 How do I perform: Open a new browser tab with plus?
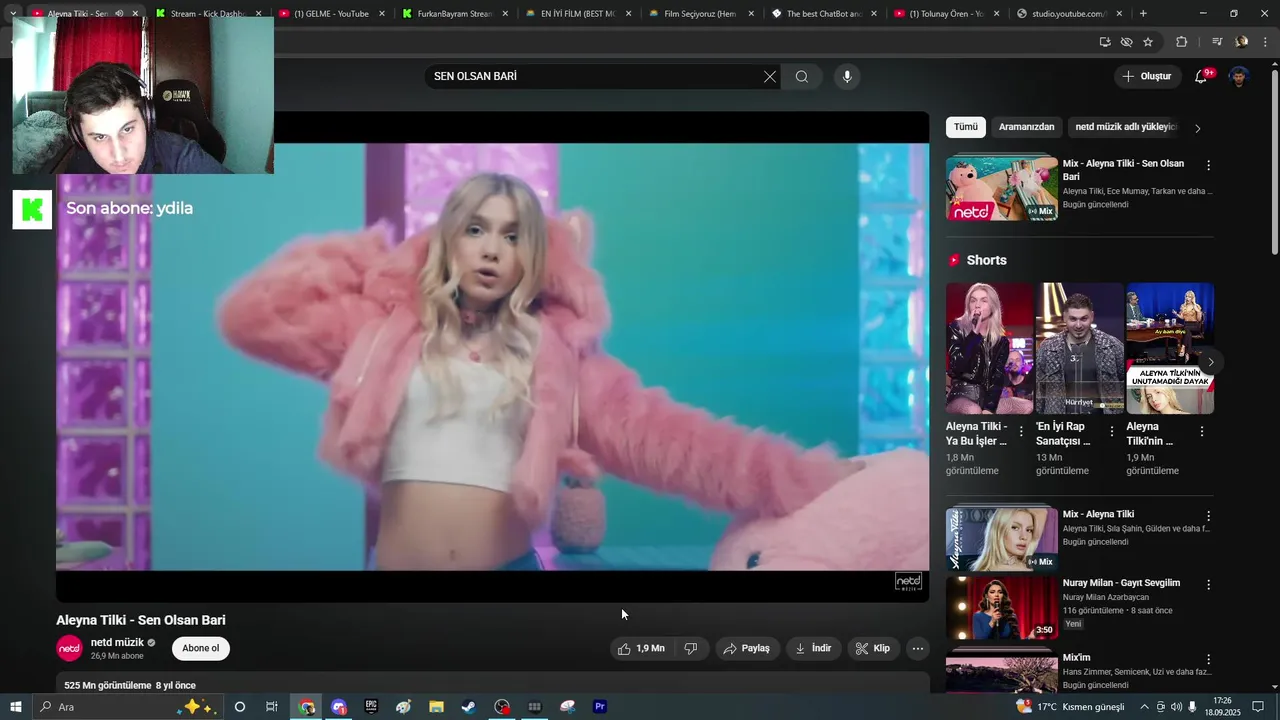[1143, 14]
